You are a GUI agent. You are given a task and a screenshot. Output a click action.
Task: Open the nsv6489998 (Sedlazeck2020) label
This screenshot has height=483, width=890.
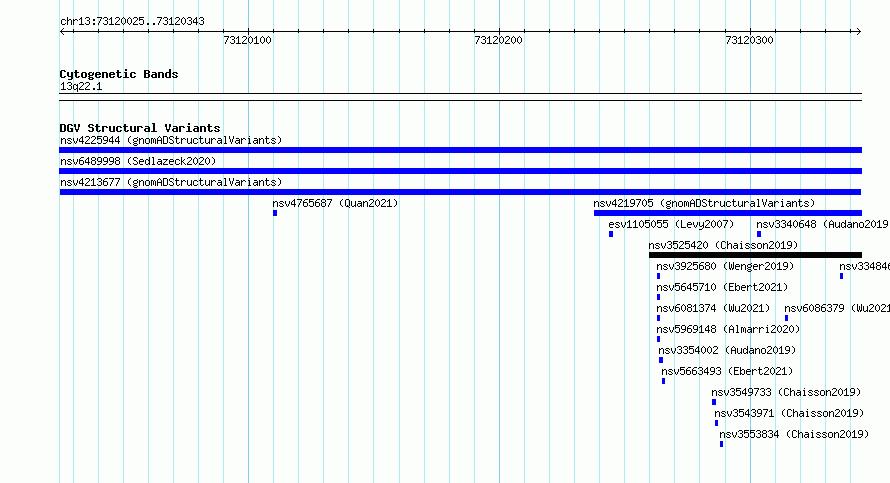[138, 161]
